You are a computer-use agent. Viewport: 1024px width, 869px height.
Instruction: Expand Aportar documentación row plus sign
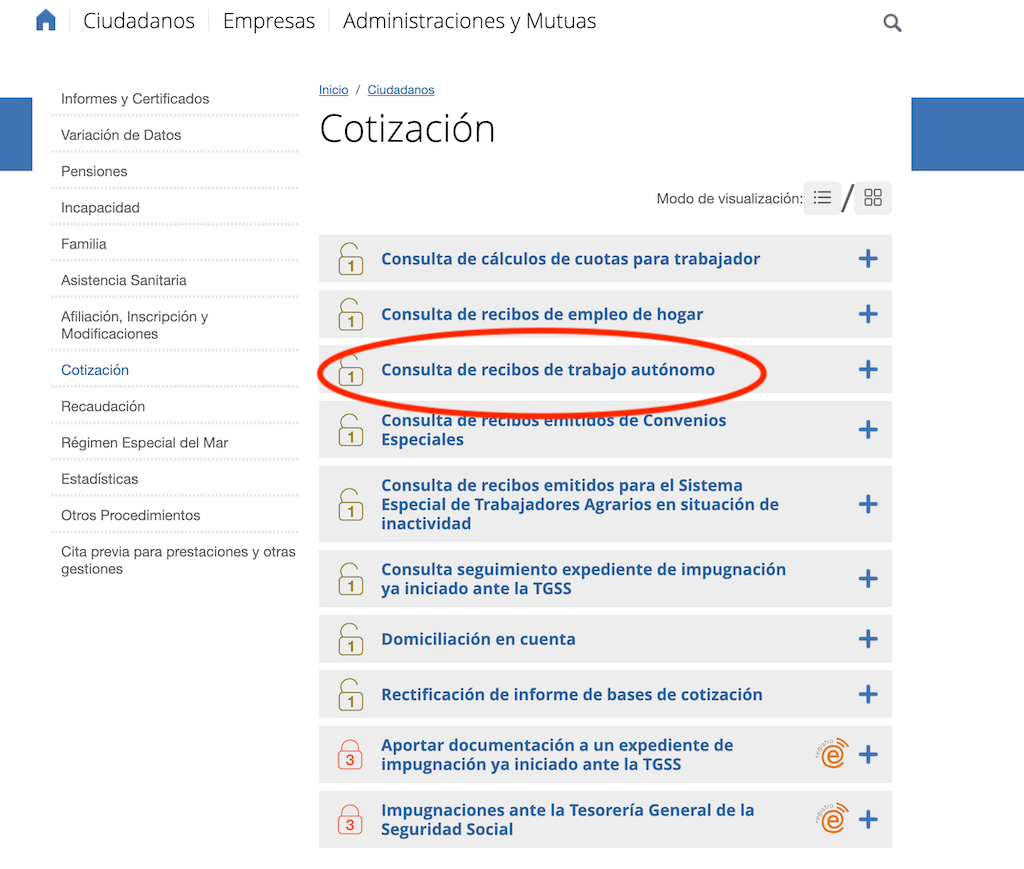click(x=868, y=754)
